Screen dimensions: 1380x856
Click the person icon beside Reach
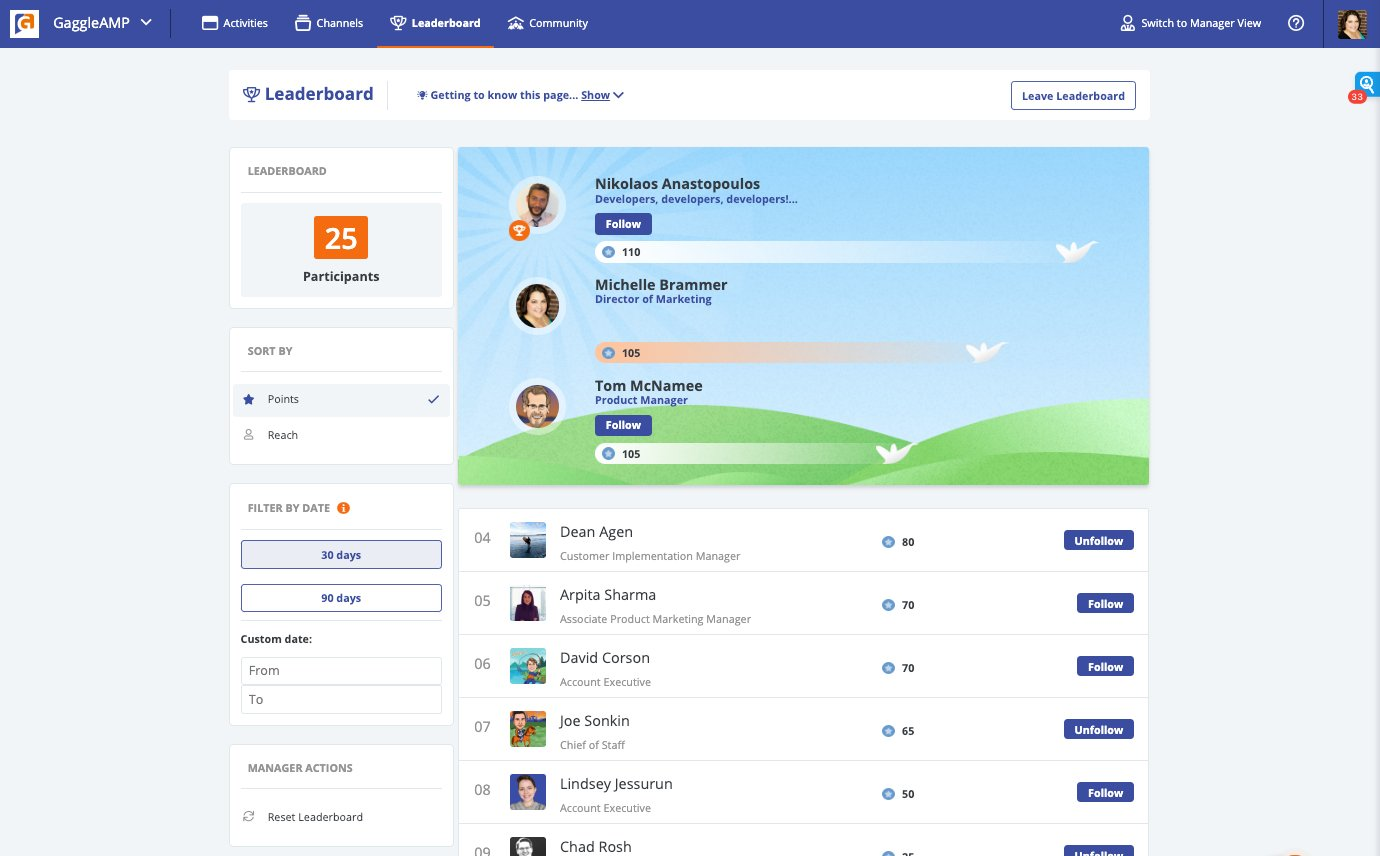[x=248, y=434]
